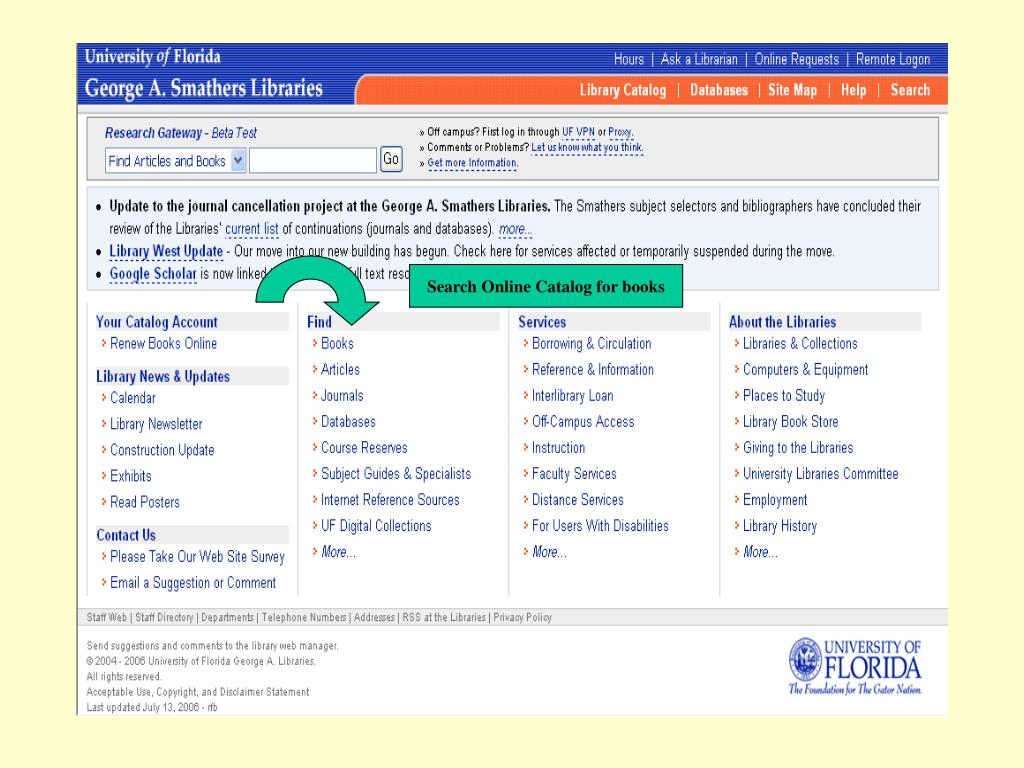Open Let us know what you think link
This screenshot has width=1024, height=768.
coord(587,148)
